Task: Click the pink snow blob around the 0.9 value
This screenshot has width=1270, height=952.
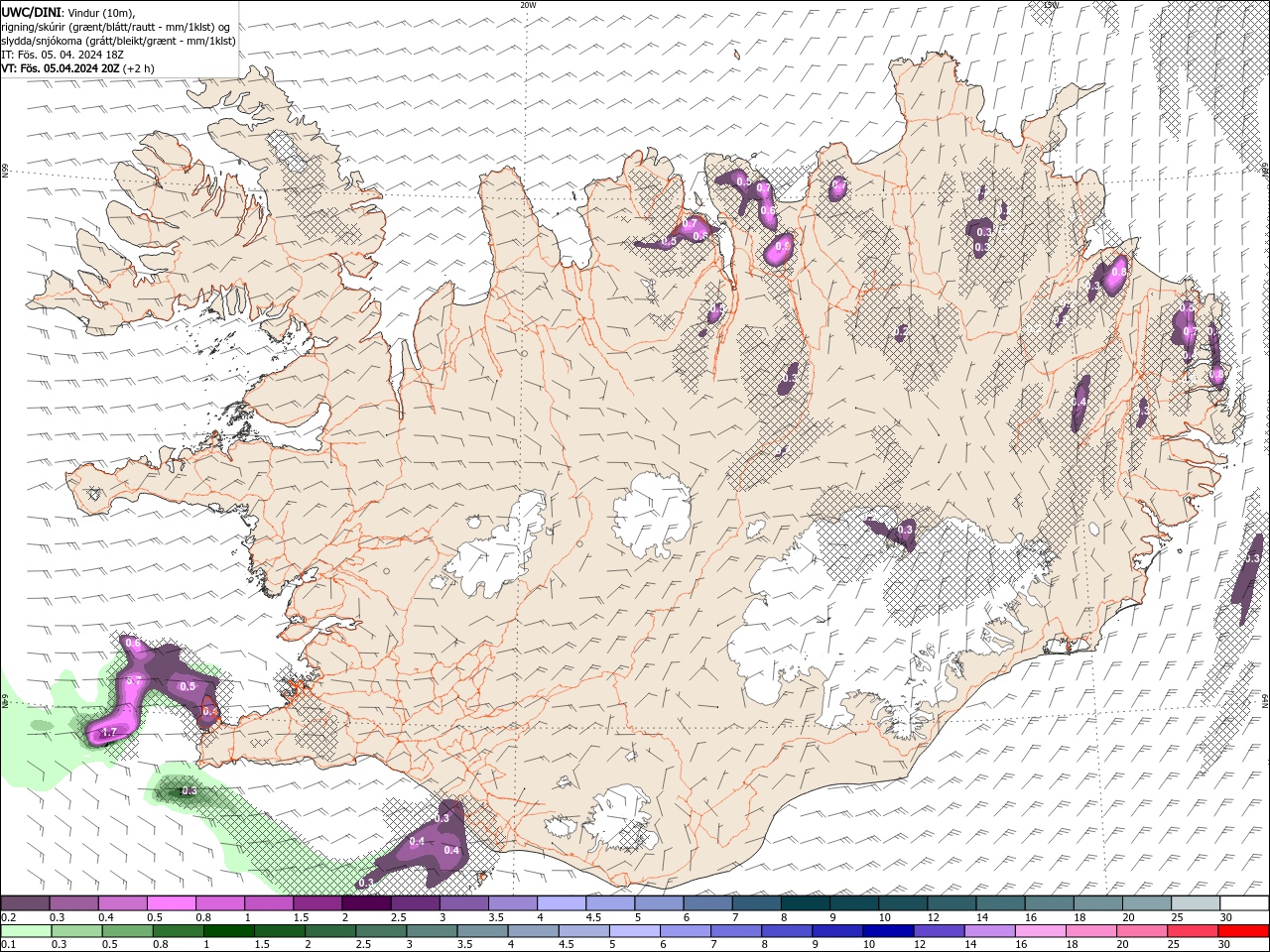Action: [x=779, y=248]
